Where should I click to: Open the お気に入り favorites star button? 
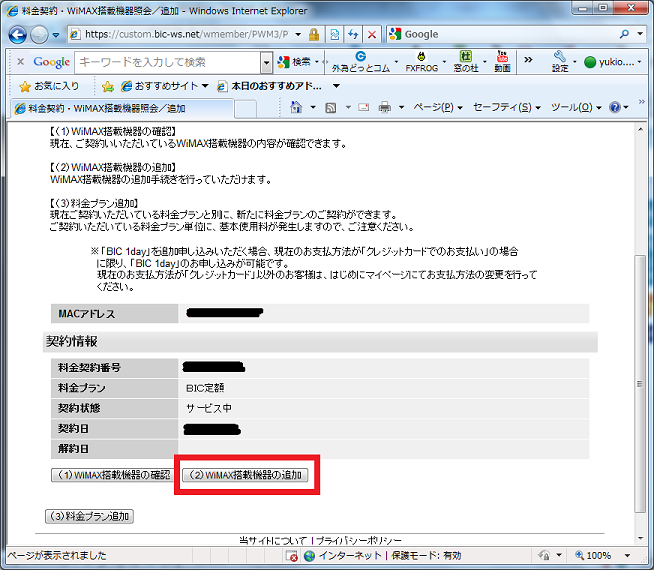coord(48,86)
